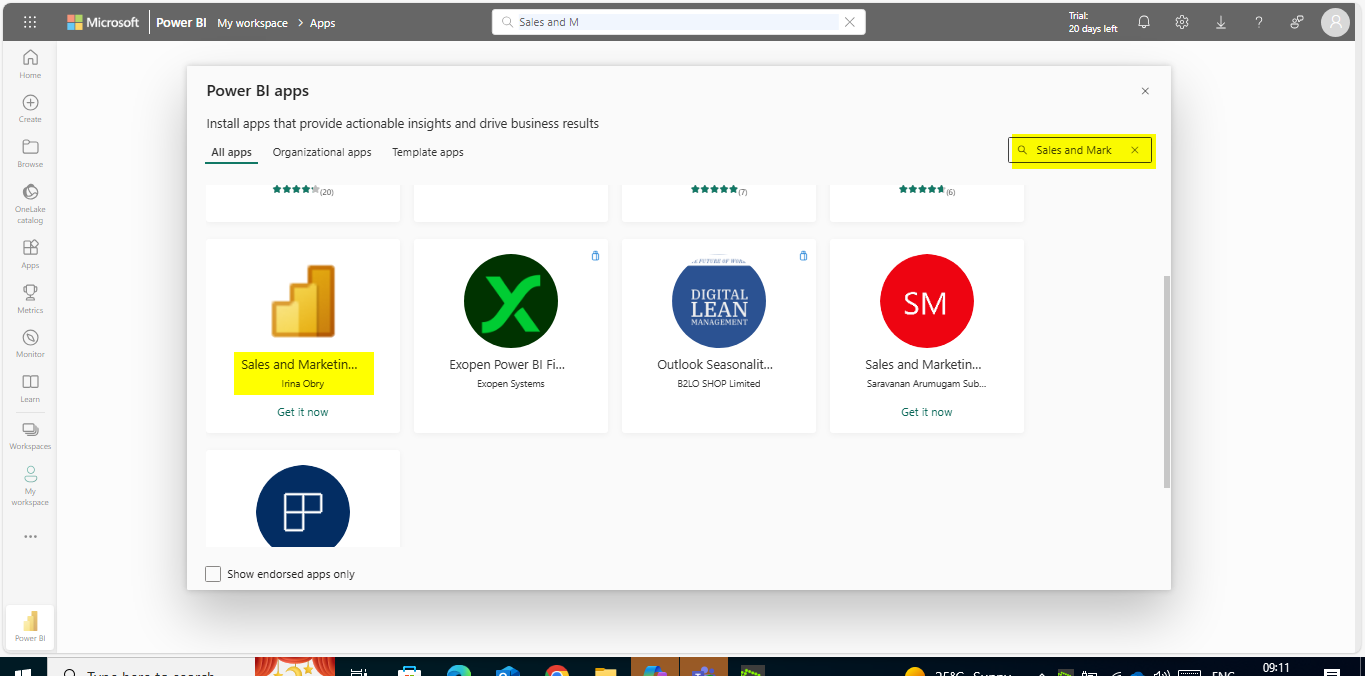Open the Settings gear in the header
1365x676 pixels.
[x=1182, y=22]
